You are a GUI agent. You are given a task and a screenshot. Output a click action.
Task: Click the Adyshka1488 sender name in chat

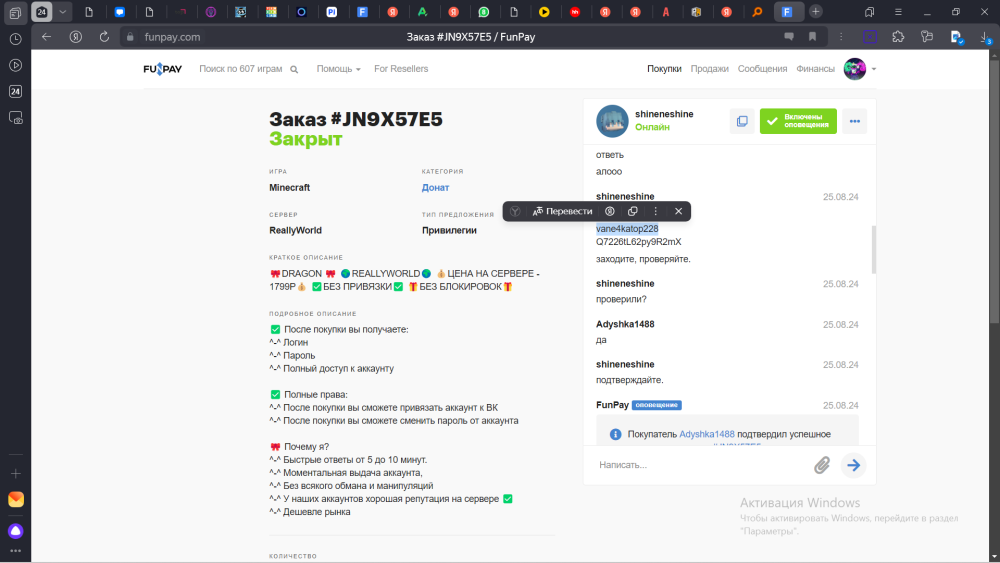(625, 324)
